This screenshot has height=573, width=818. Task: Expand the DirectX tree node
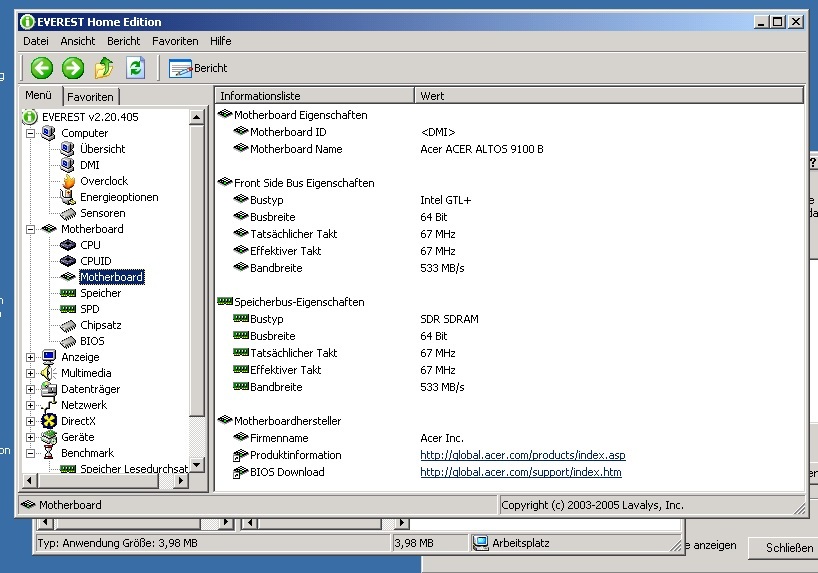click(30, 421)
